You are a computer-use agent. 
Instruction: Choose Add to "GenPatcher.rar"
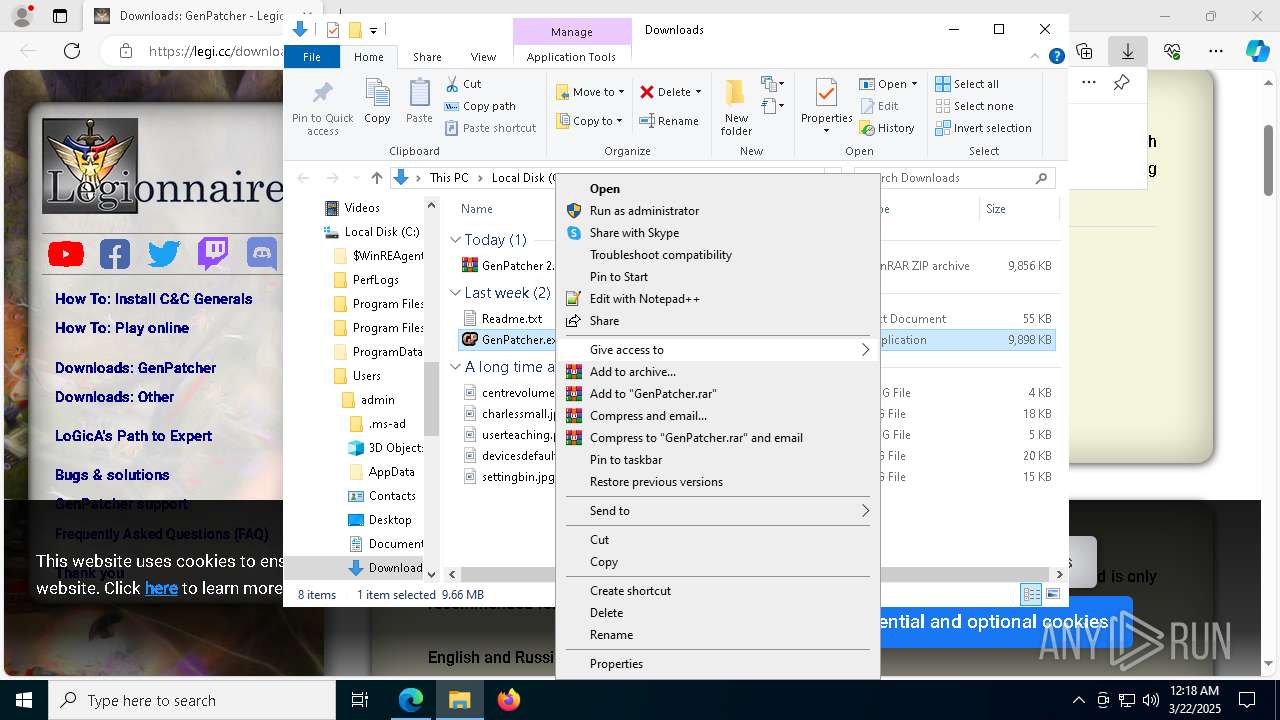point(717,394)
